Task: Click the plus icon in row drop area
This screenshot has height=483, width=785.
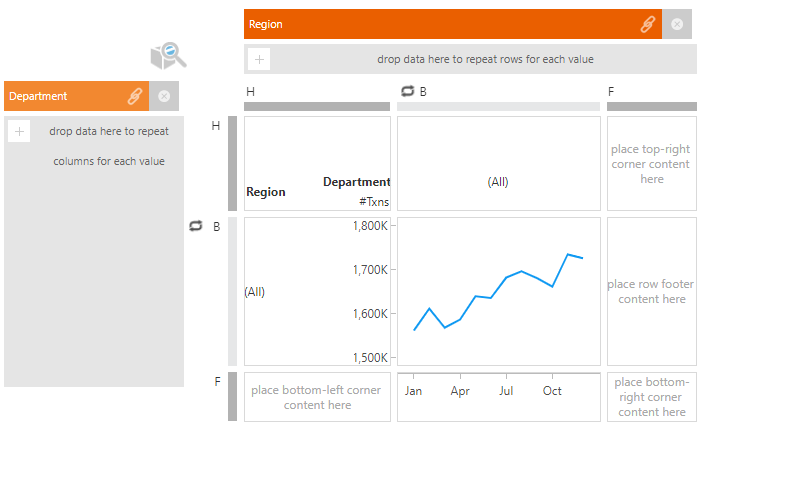Action: tap(259, 59)
